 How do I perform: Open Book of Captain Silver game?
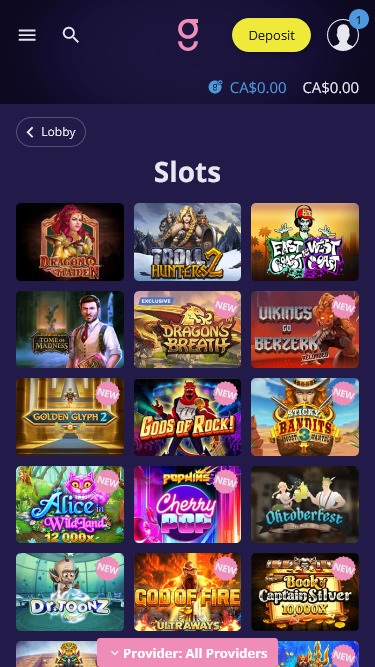click(x=305, y=592)
